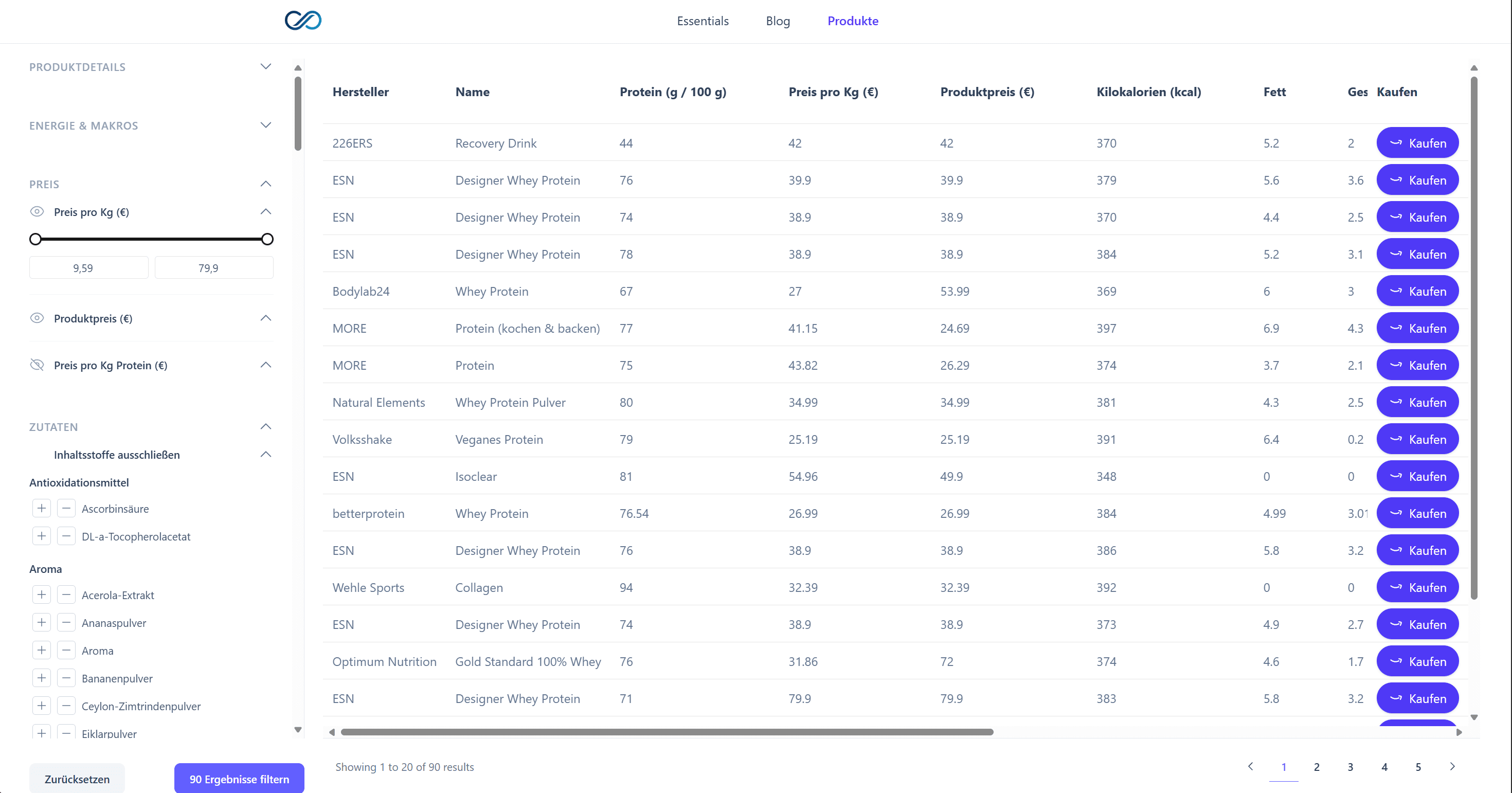Click plus icon for DL-a-Tocopherolacetat
The height and width of the screenshot is (793, 1512).
click(x=42, y=536)
